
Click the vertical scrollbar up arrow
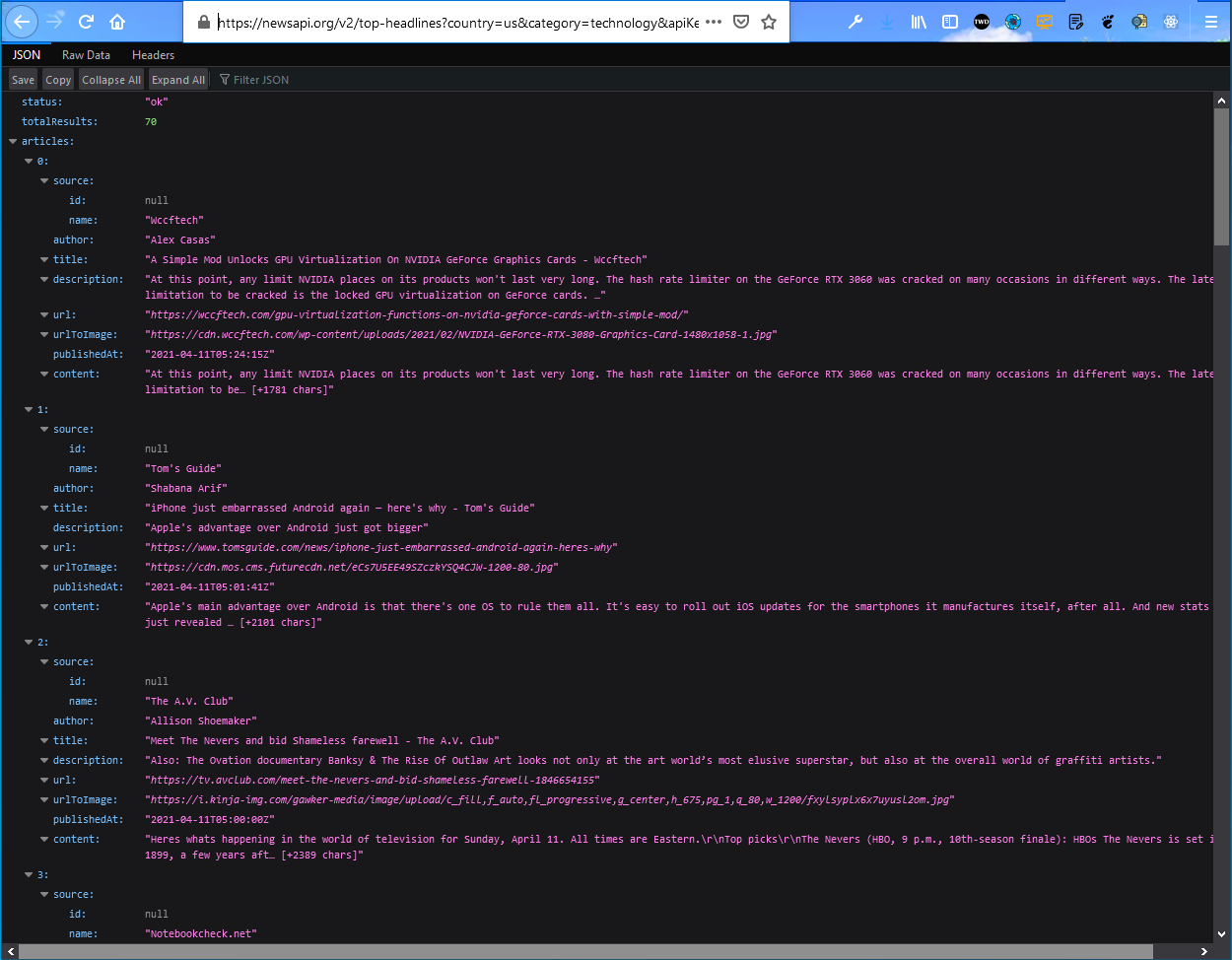1222,101
